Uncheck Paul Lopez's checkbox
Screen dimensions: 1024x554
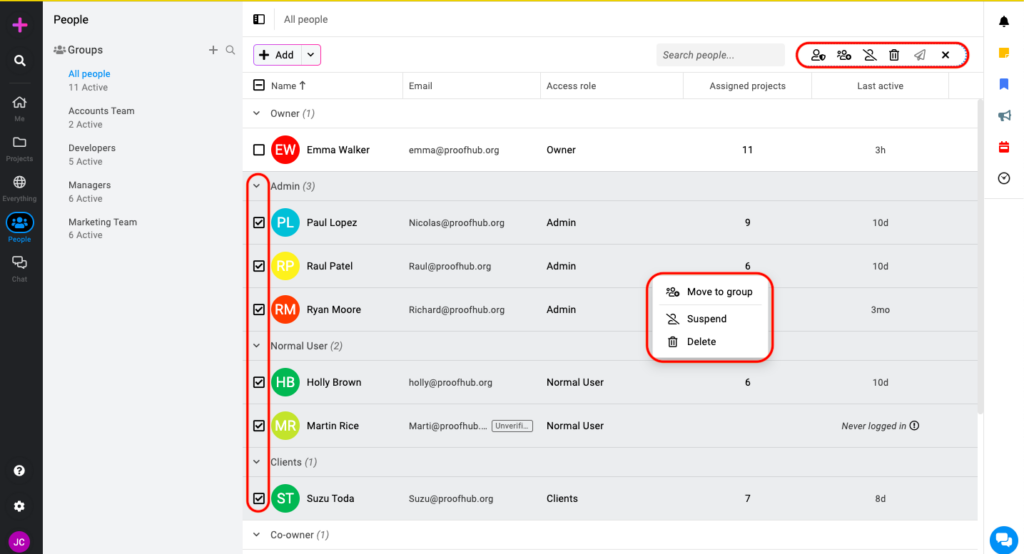(x=259, y=223)
